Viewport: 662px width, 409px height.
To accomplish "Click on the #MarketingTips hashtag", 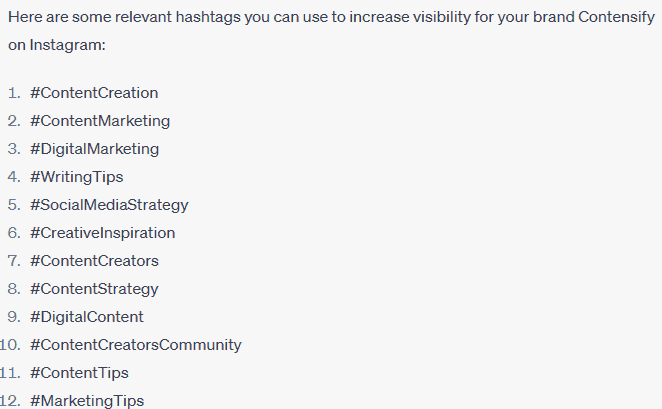I will 86,401.
